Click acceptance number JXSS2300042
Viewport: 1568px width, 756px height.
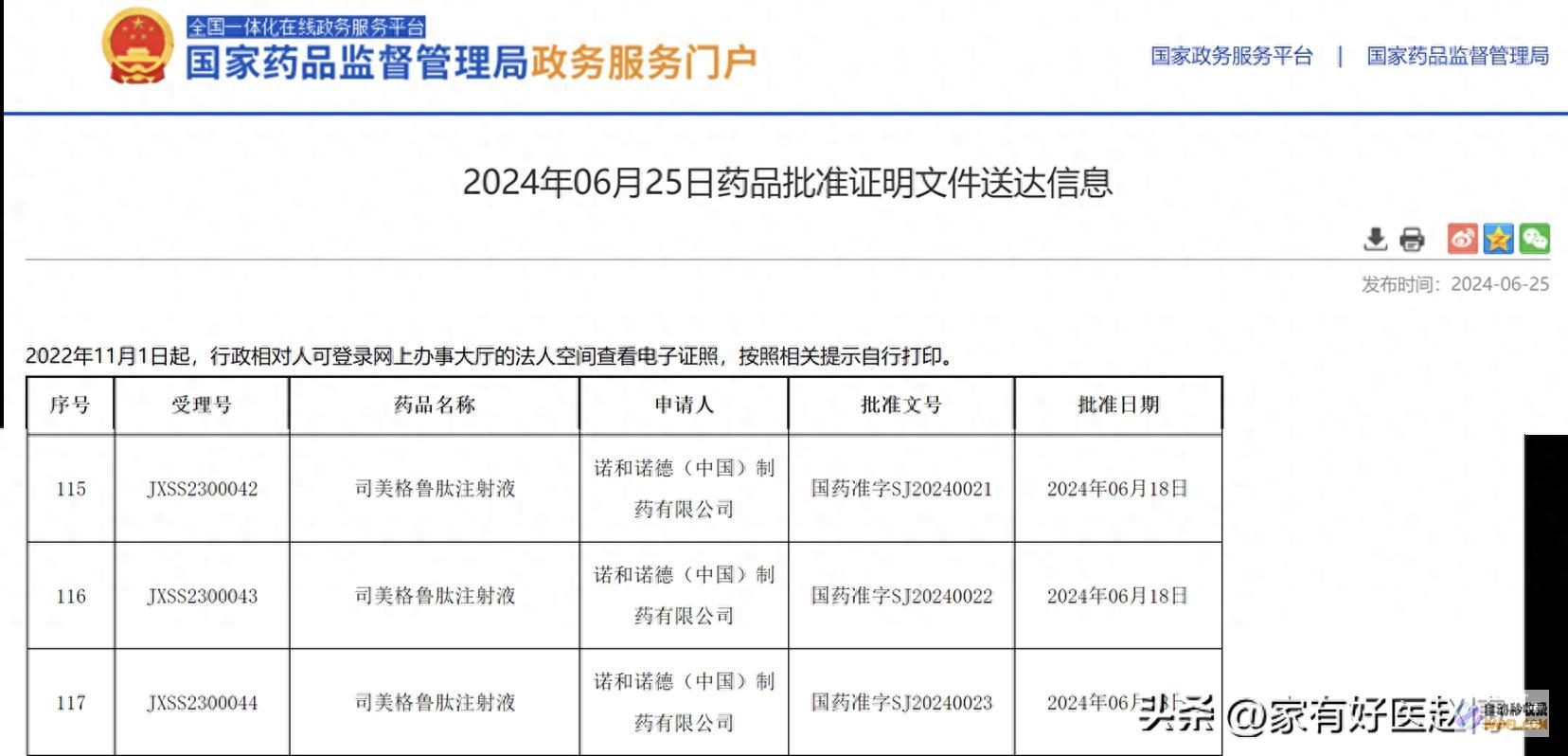click(x=202, y=489)
